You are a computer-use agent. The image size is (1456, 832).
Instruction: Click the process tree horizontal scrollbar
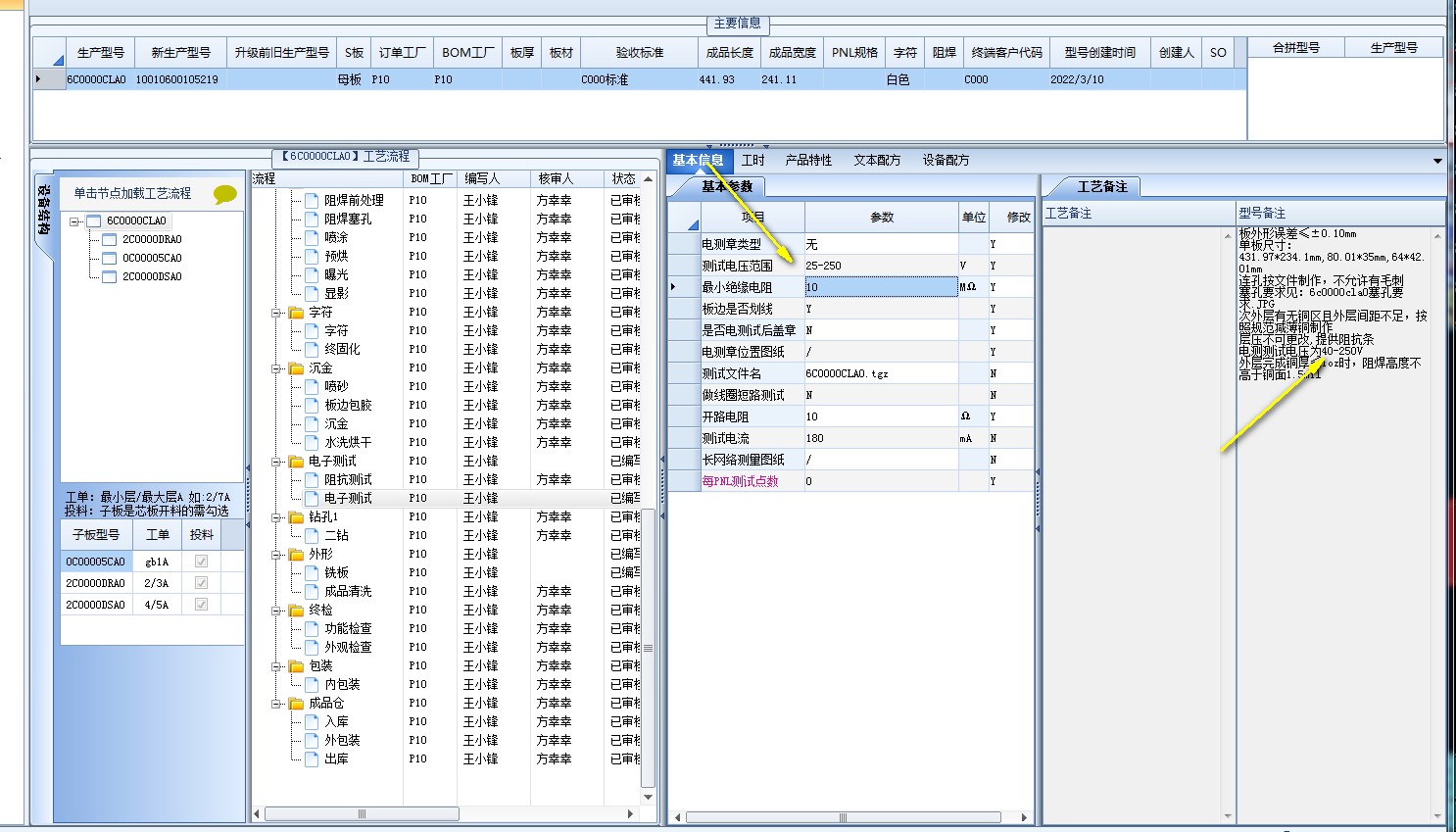point(361,813)
